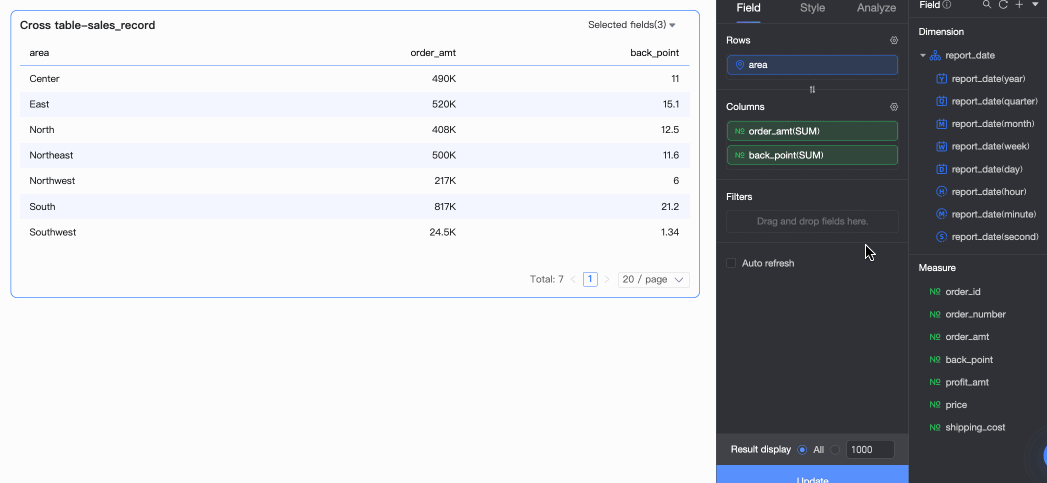
Task: Select the report_date(year) calendar icon
Action: click(941, 79)
